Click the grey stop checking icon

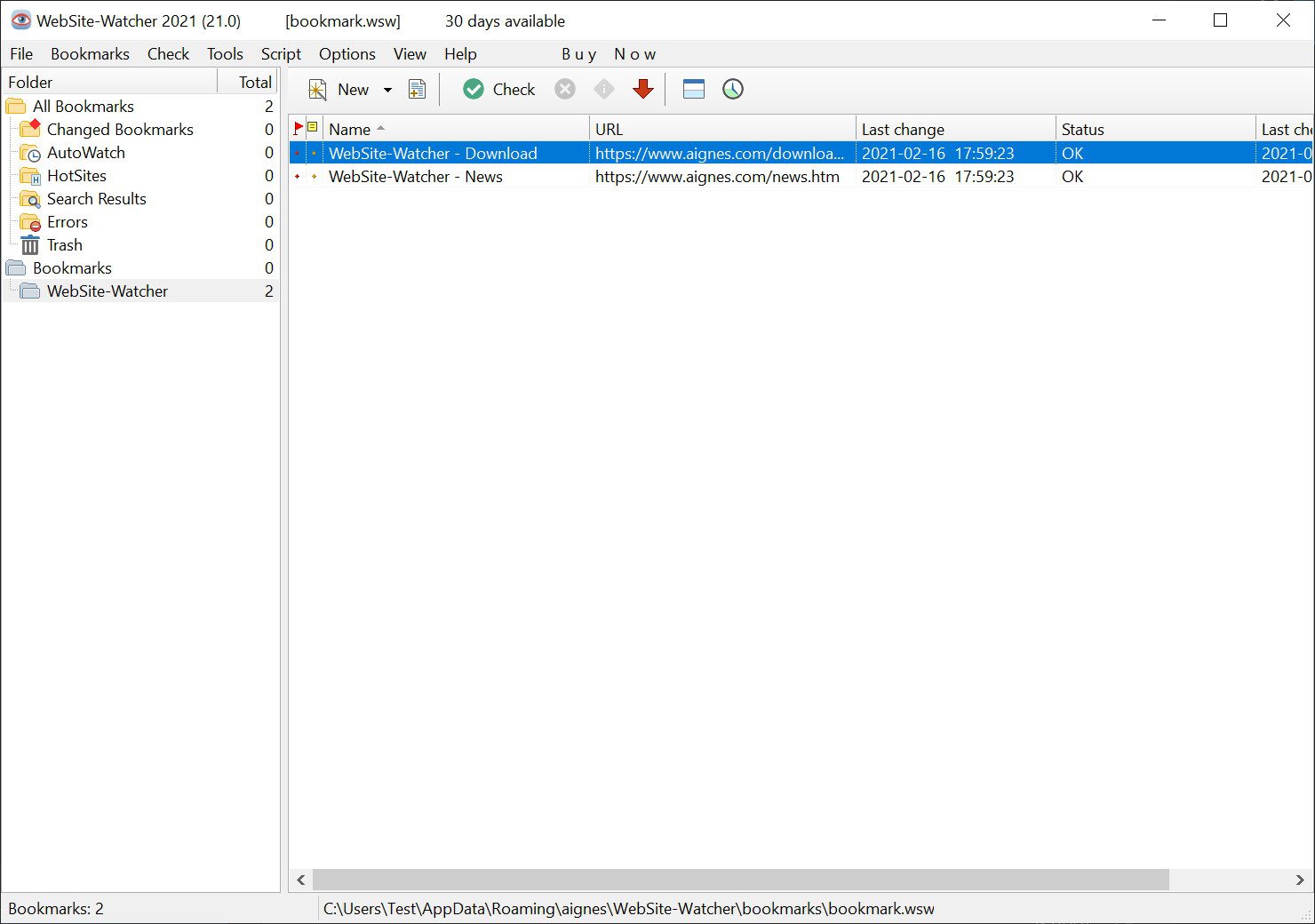(565, 89)
